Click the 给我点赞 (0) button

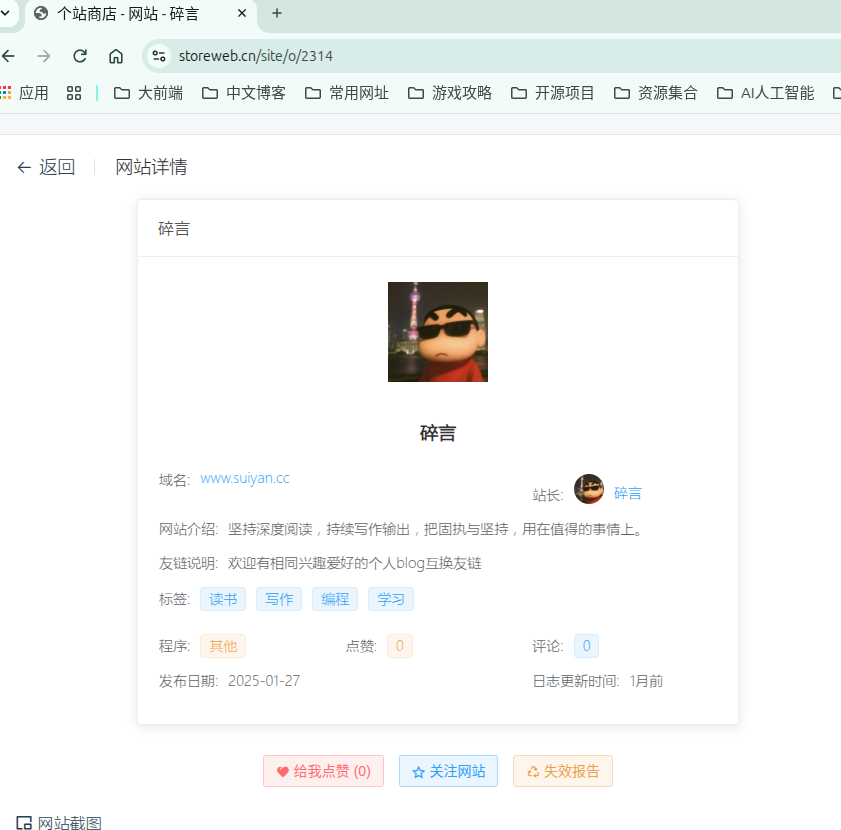coord(323,771)
